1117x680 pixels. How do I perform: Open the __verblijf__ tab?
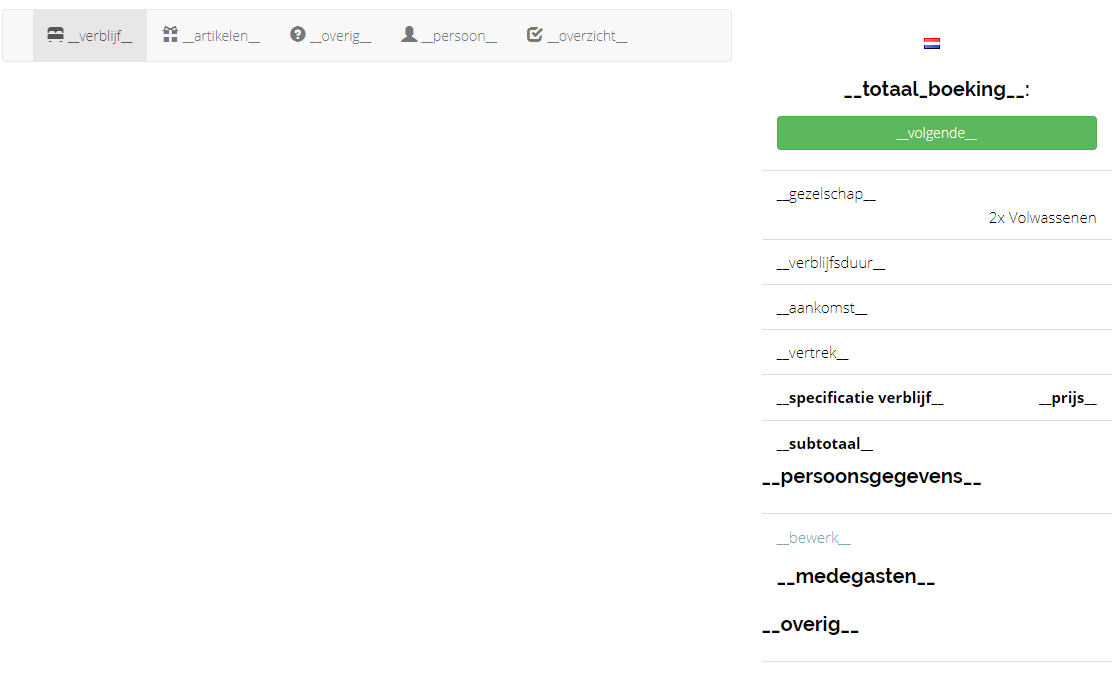pos(90,36)
